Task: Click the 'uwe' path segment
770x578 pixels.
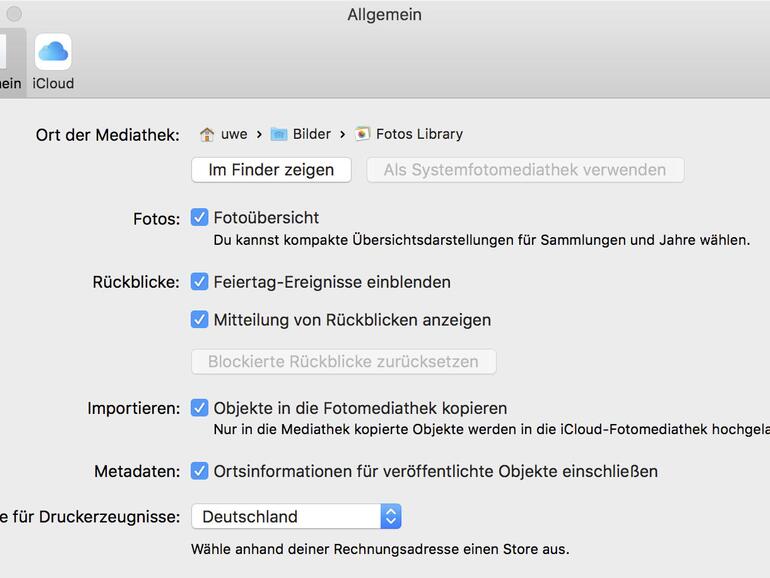Action: tap(234, 134)
